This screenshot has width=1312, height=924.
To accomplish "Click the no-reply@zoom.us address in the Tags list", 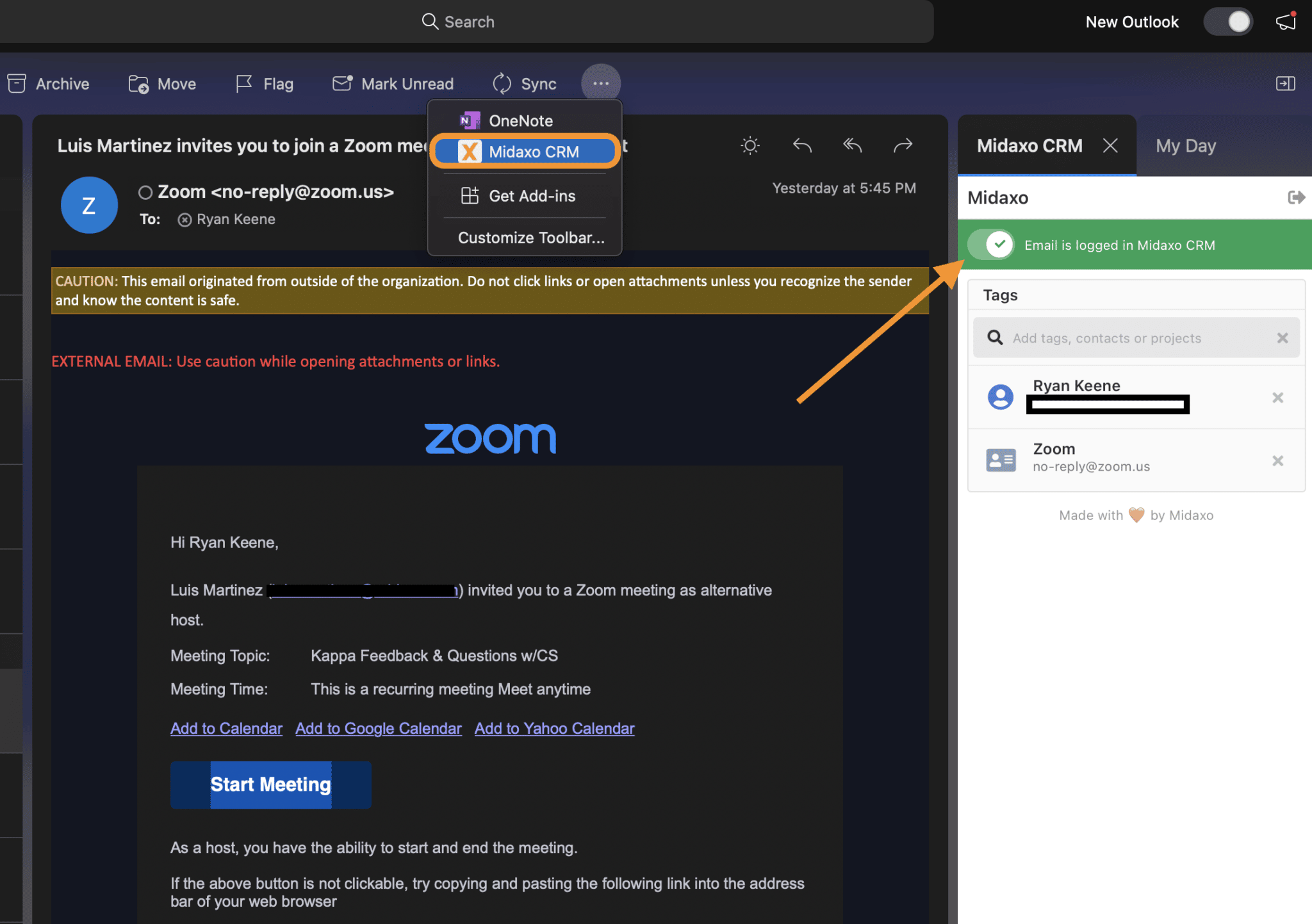I will point(1091,467).
